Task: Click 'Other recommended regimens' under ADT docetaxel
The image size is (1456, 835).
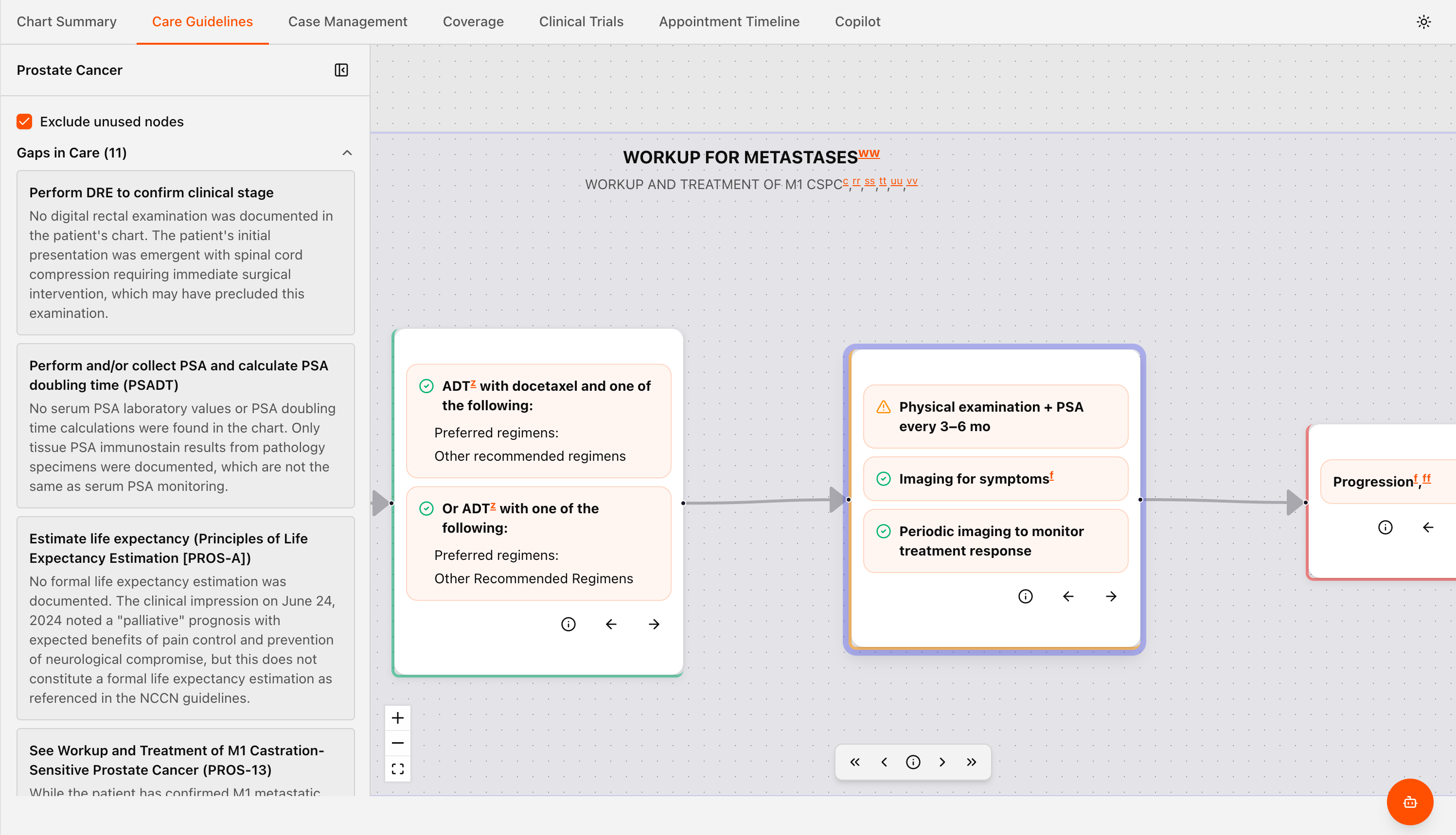Action: coord(530,456)
